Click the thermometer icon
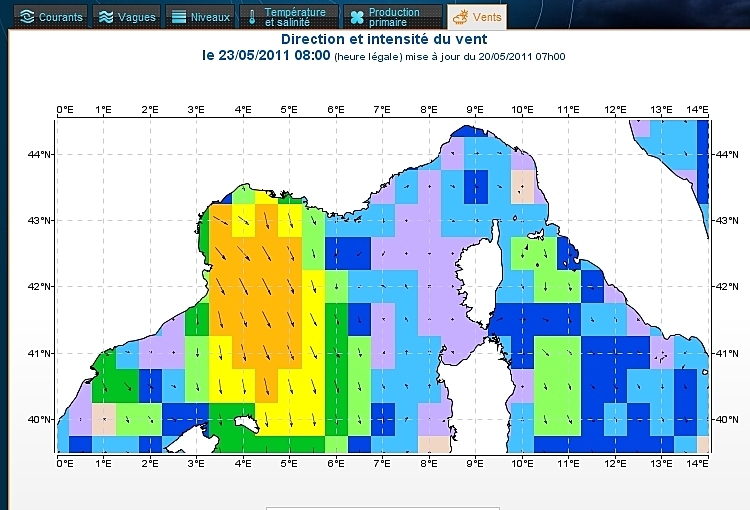This screenshot has width=750, height=510. coord(252,18)
